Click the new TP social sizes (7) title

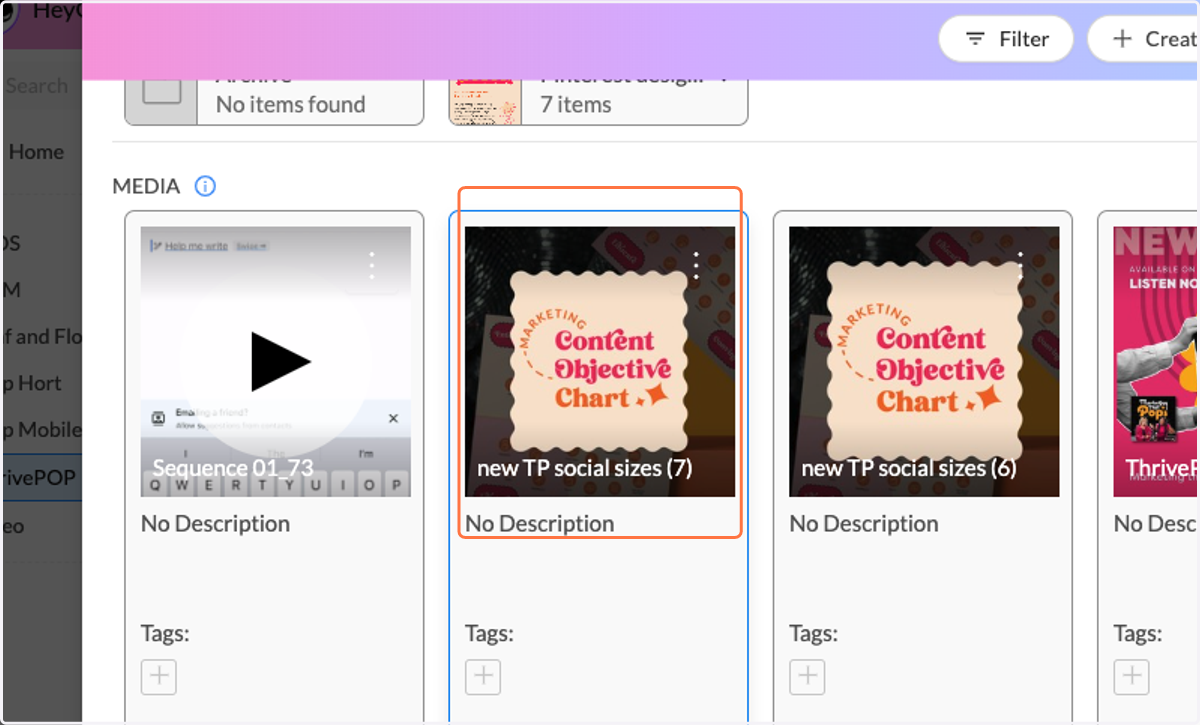(x=585, y=467)
